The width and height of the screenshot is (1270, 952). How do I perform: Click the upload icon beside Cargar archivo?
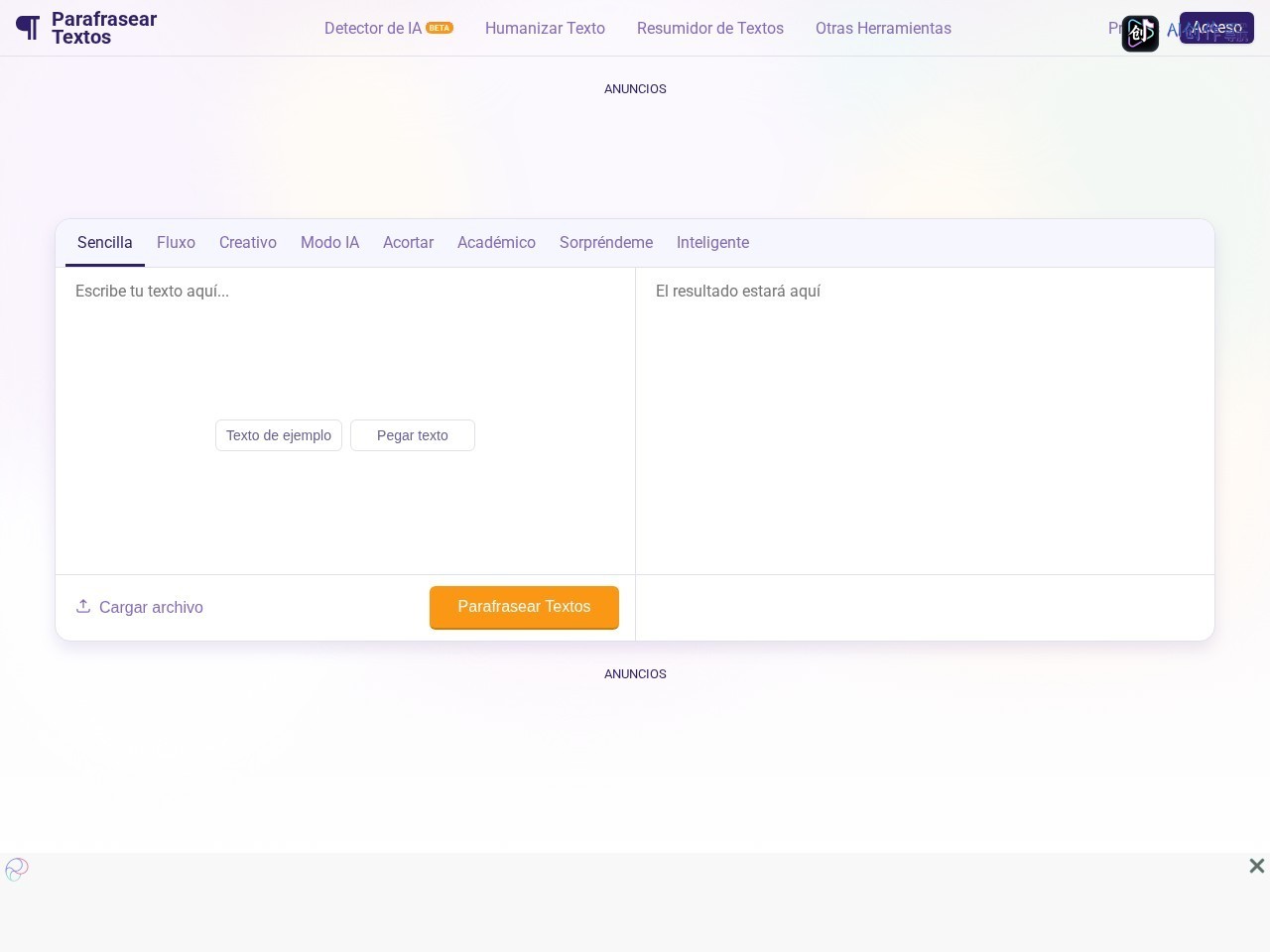click(x=83, y=606)
